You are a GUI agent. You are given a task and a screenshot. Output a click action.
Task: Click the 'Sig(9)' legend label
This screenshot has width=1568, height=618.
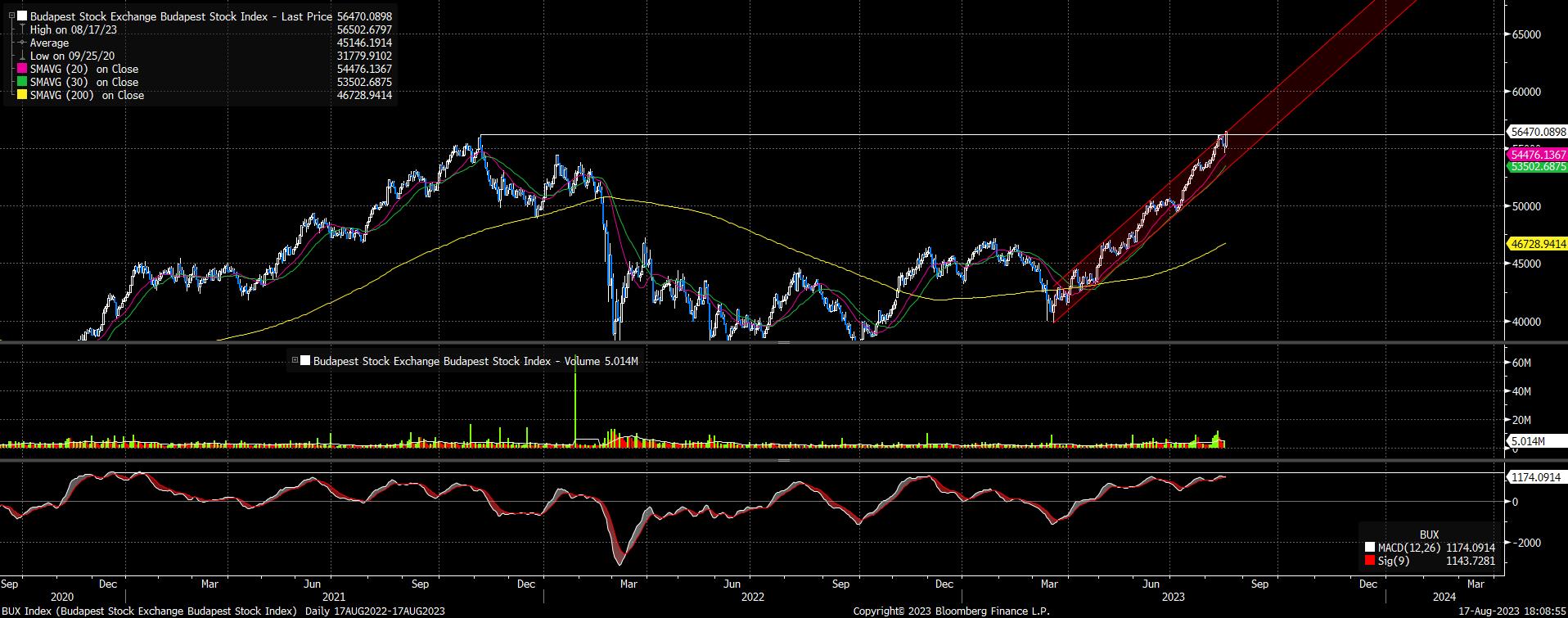[x=1393, y=561]
